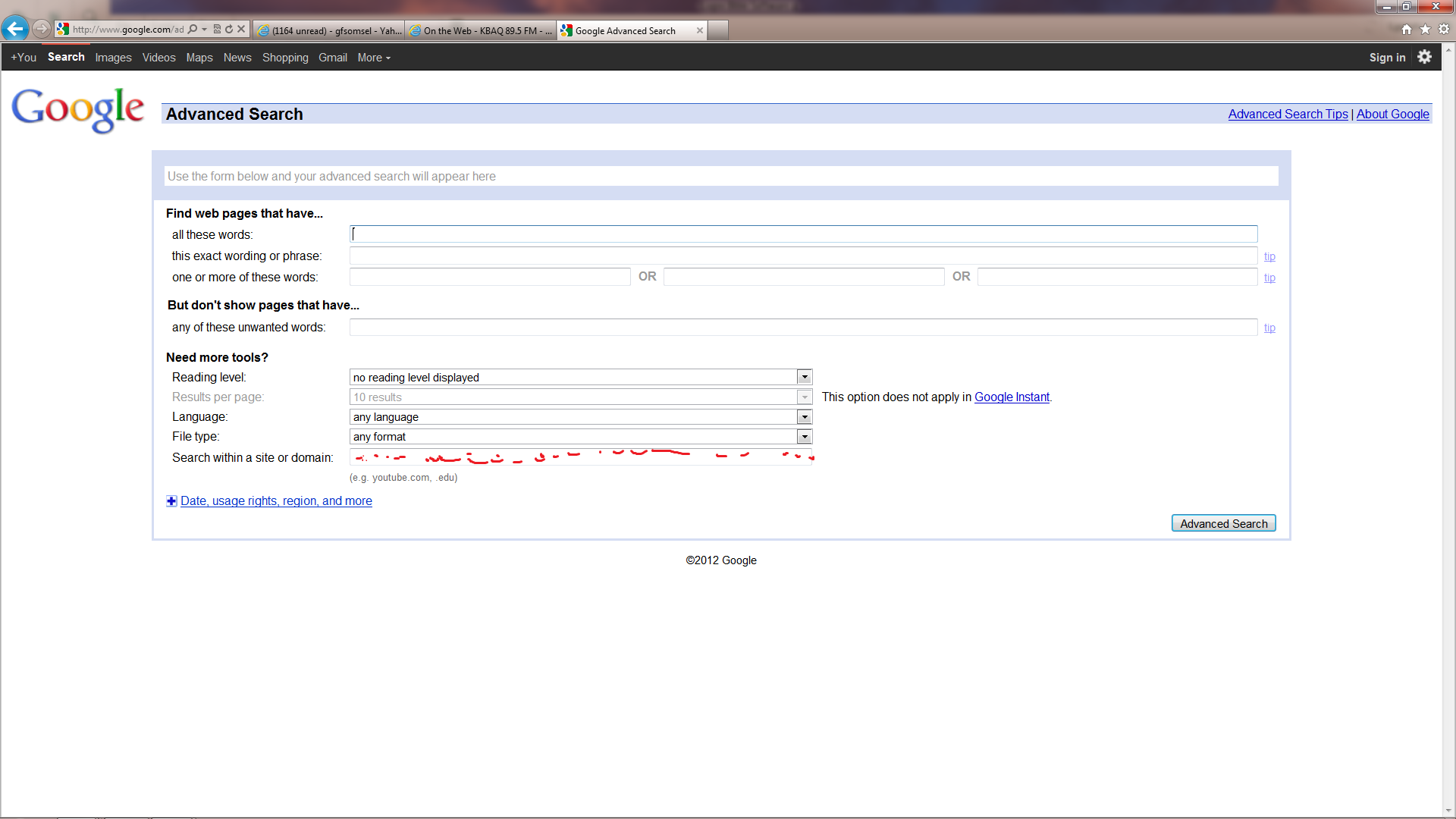Screen dimensions: 1456x819
Task: Open the browser Home icon
Action: click(1407, 29)
